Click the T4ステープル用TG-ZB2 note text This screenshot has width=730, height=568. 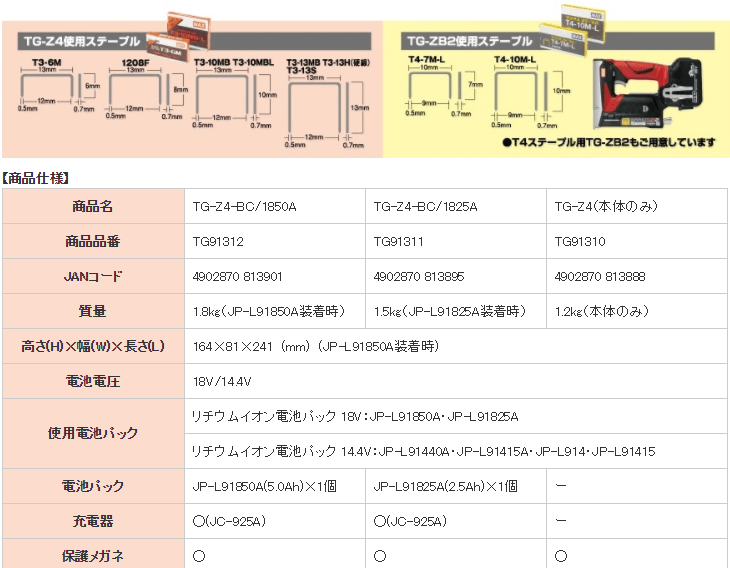coord(609,142)
